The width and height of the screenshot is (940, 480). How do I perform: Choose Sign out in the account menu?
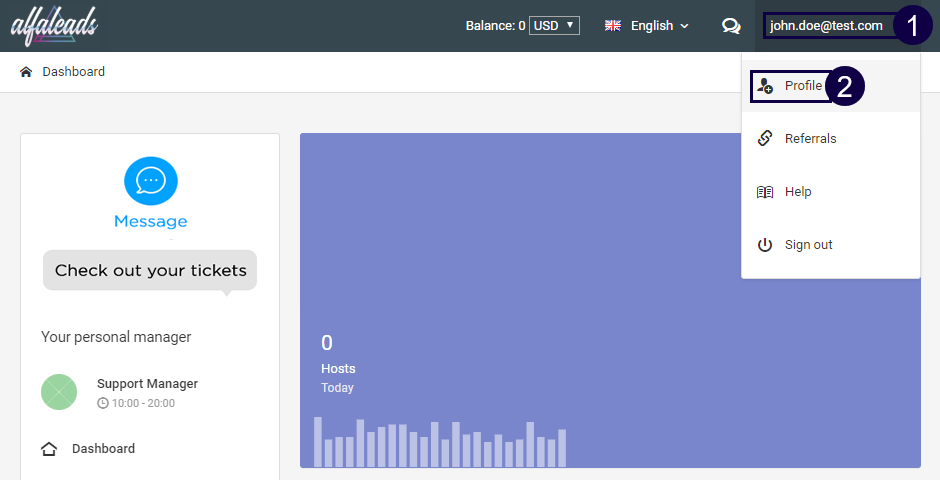808,245
